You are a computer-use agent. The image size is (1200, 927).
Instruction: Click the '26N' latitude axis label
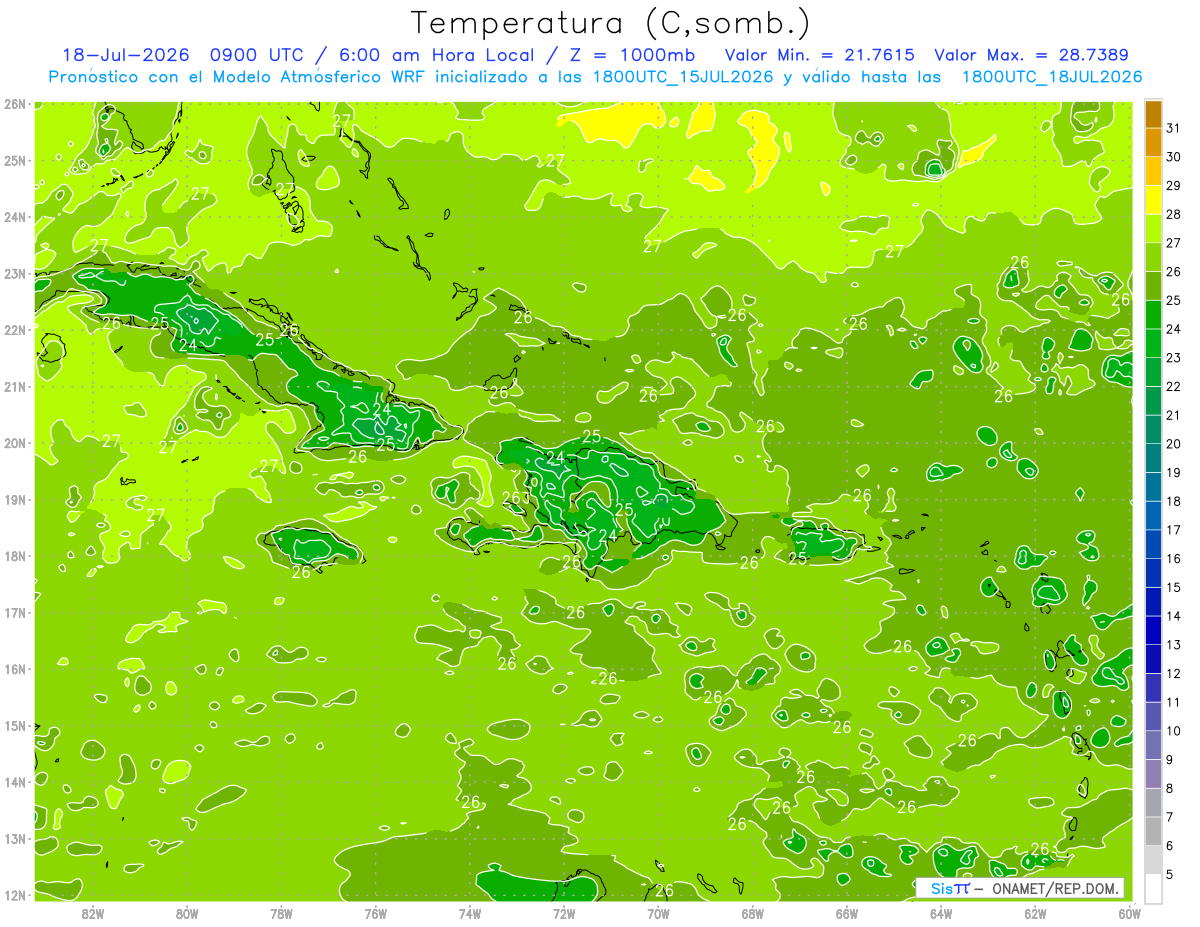[x=13, y=103]
